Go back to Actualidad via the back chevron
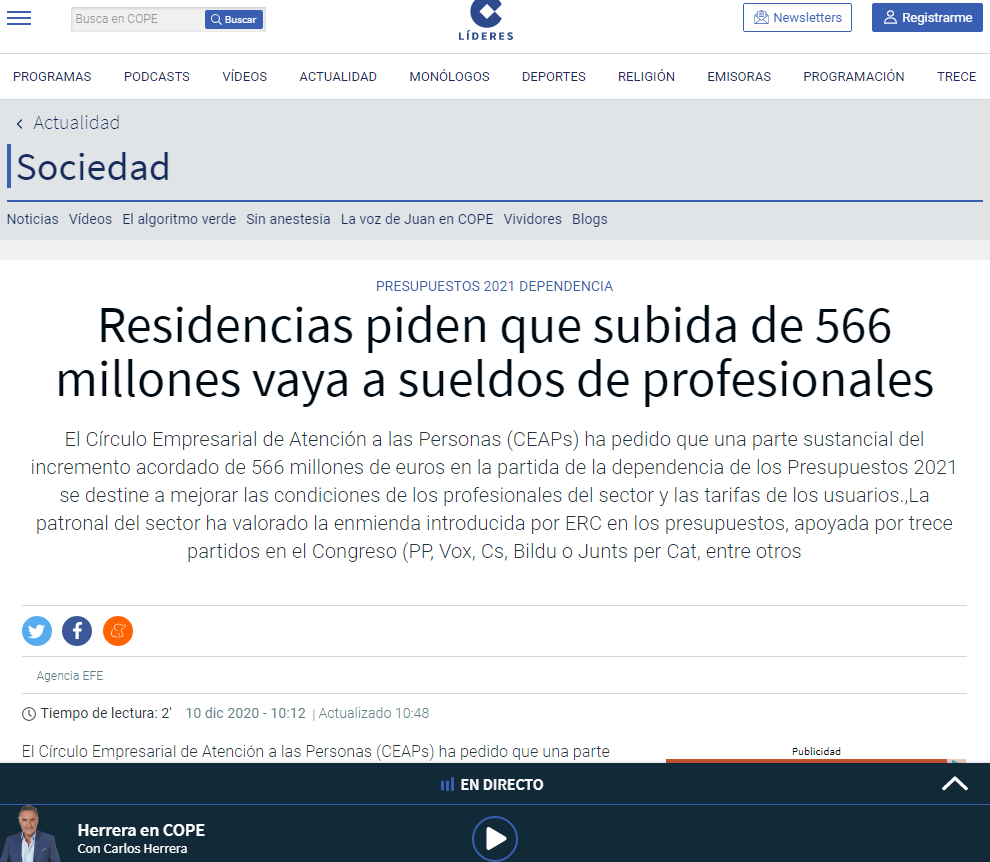The image size is (990, 862). click(x=20, y=123)
